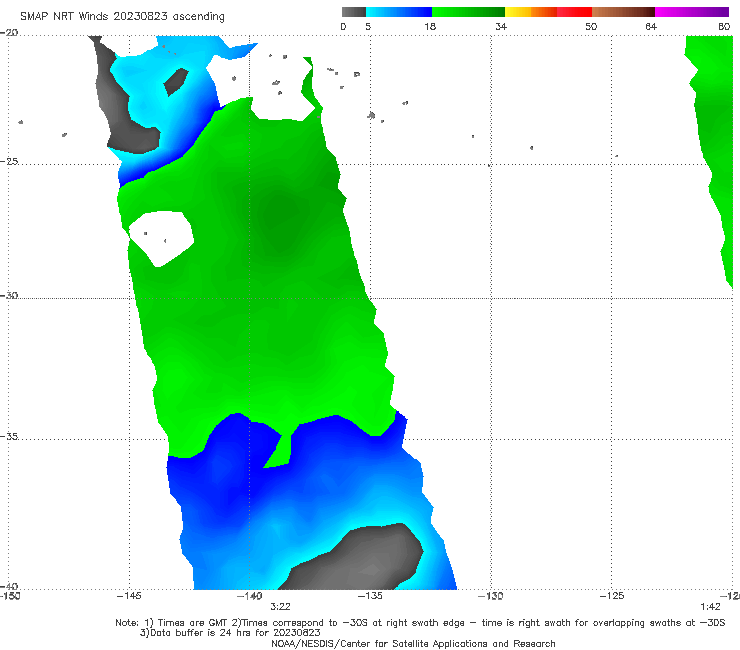
Task: Click the color bar label '80'
Action: tap(724, 27)
